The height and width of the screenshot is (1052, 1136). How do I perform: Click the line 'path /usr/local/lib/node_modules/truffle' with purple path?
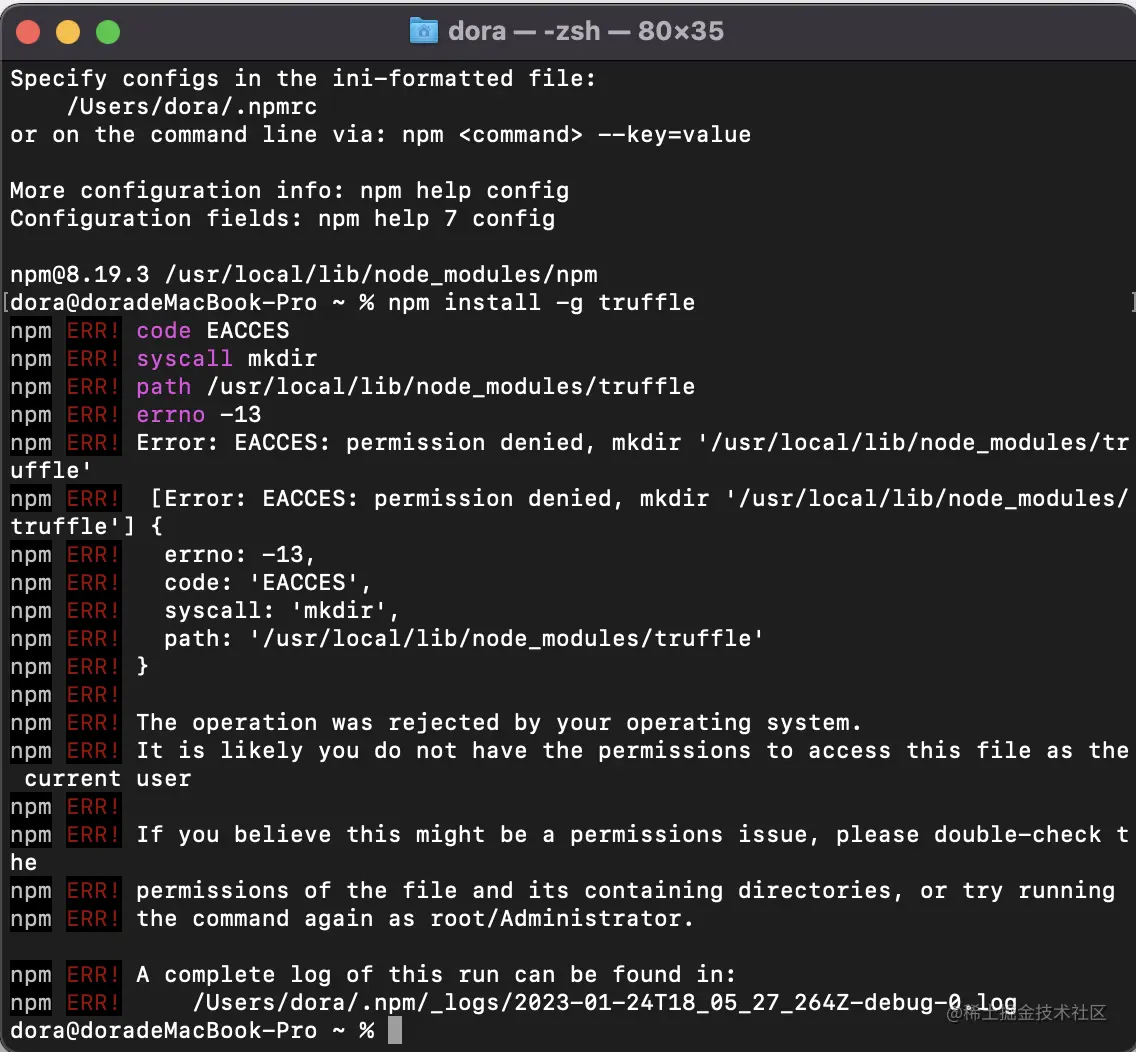(416, 386)
